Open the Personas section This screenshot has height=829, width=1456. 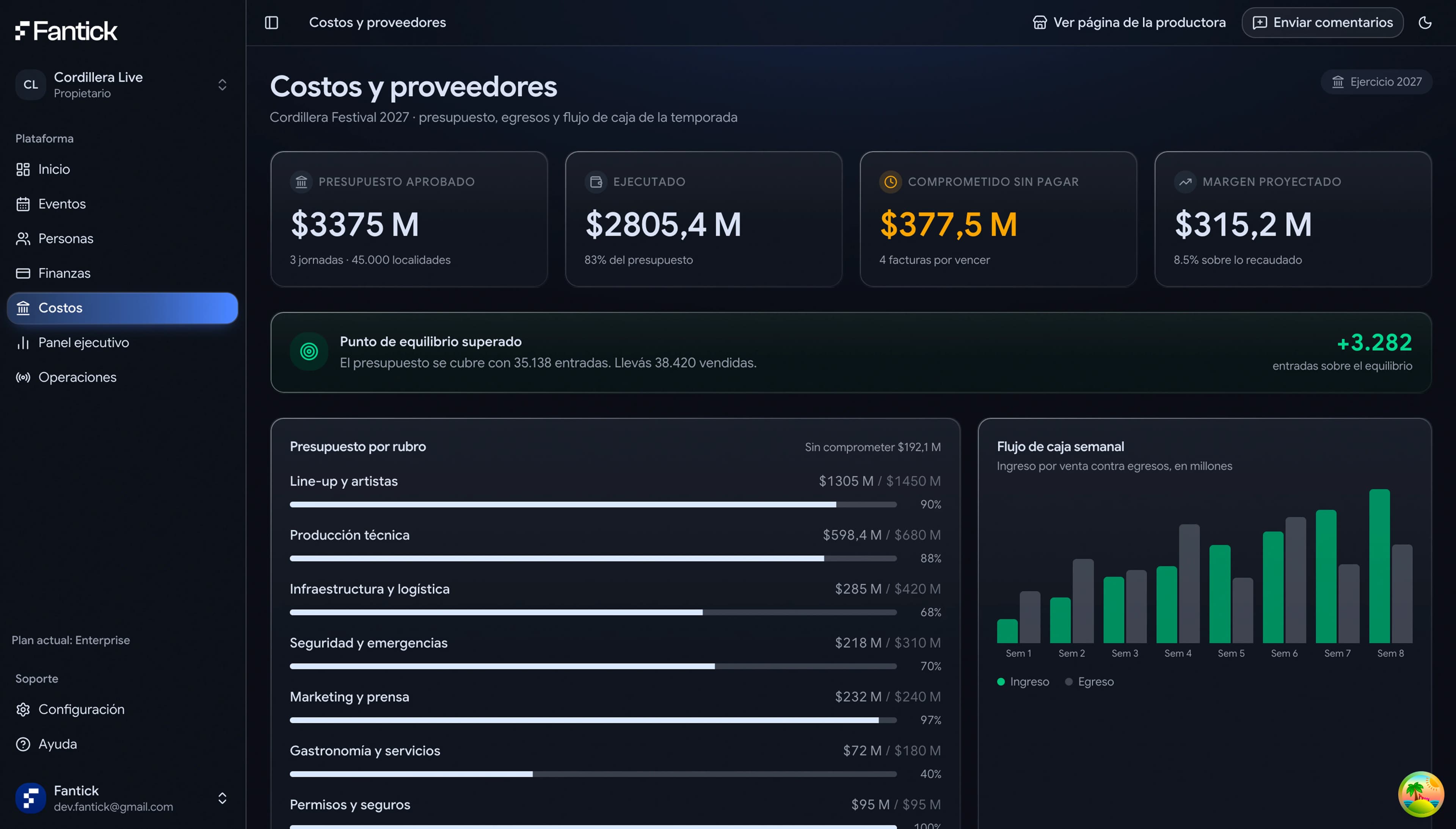point(122,238)
